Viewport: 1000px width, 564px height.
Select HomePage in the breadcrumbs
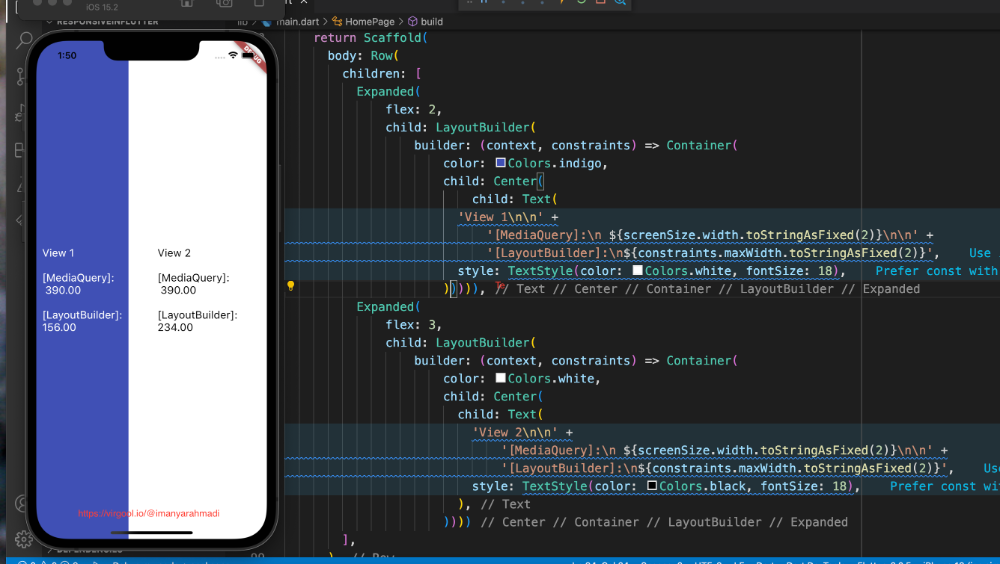(x=369, y=22)
